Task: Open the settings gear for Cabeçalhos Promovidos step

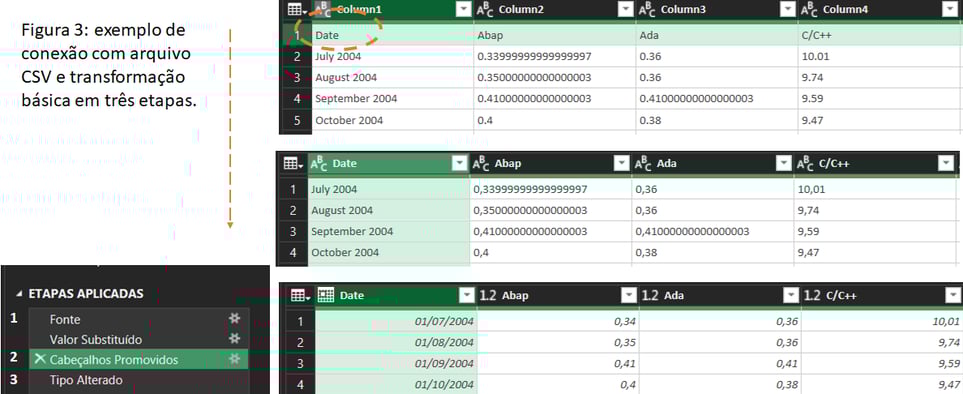Action: click(x=234, y=360)
